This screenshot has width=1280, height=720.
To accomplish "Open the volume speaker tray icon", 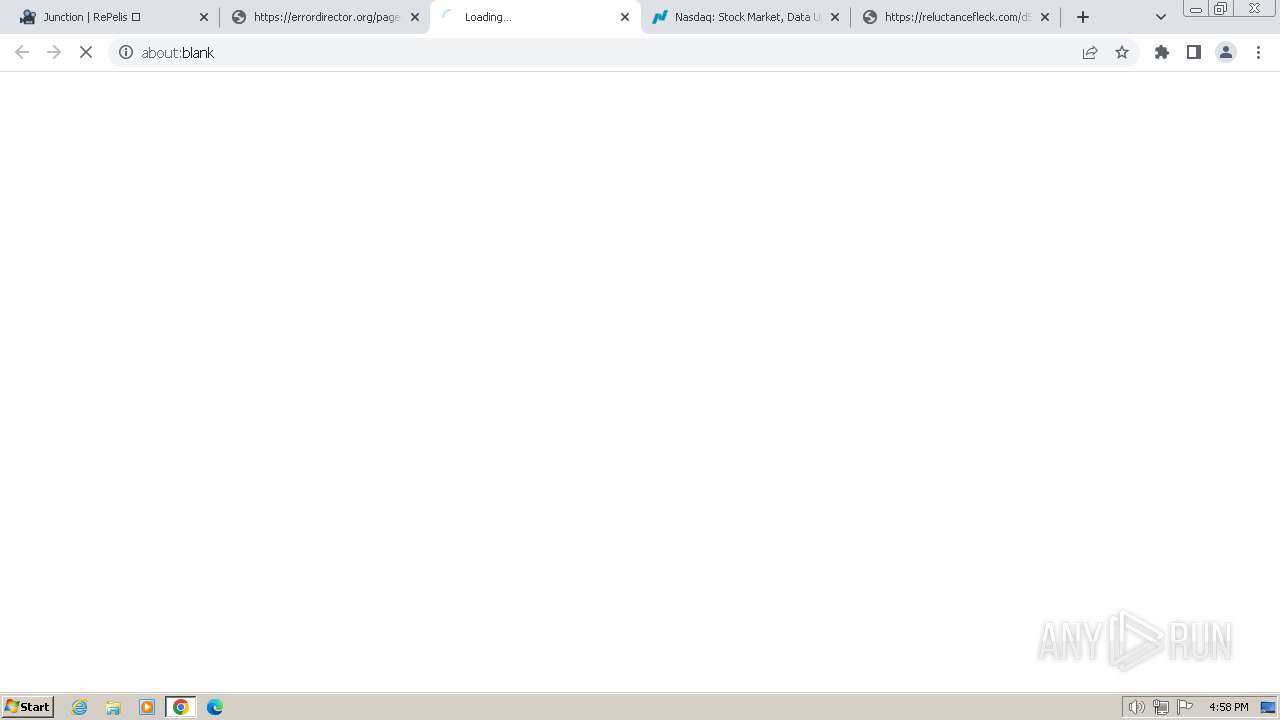I will (x=1137, y=707).
